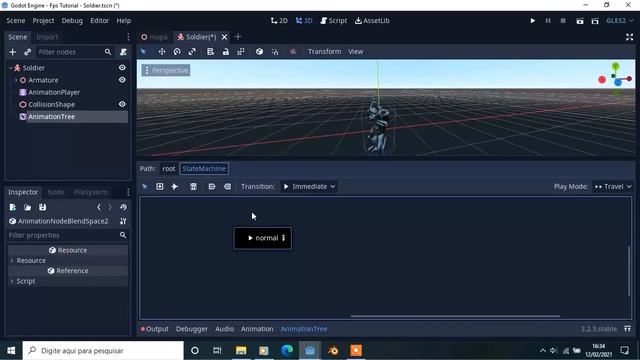Click the root path button

(x=169, y=169)
